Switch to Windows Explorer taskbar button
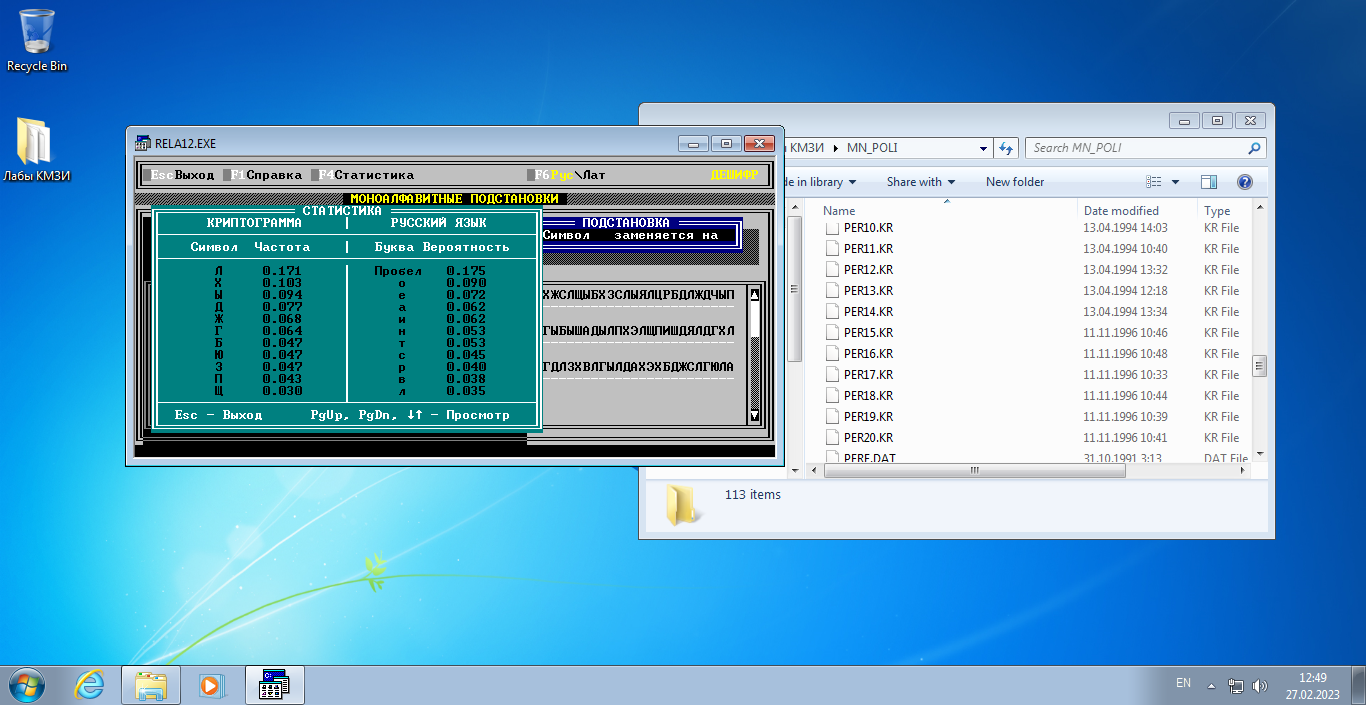 [151, 685]
